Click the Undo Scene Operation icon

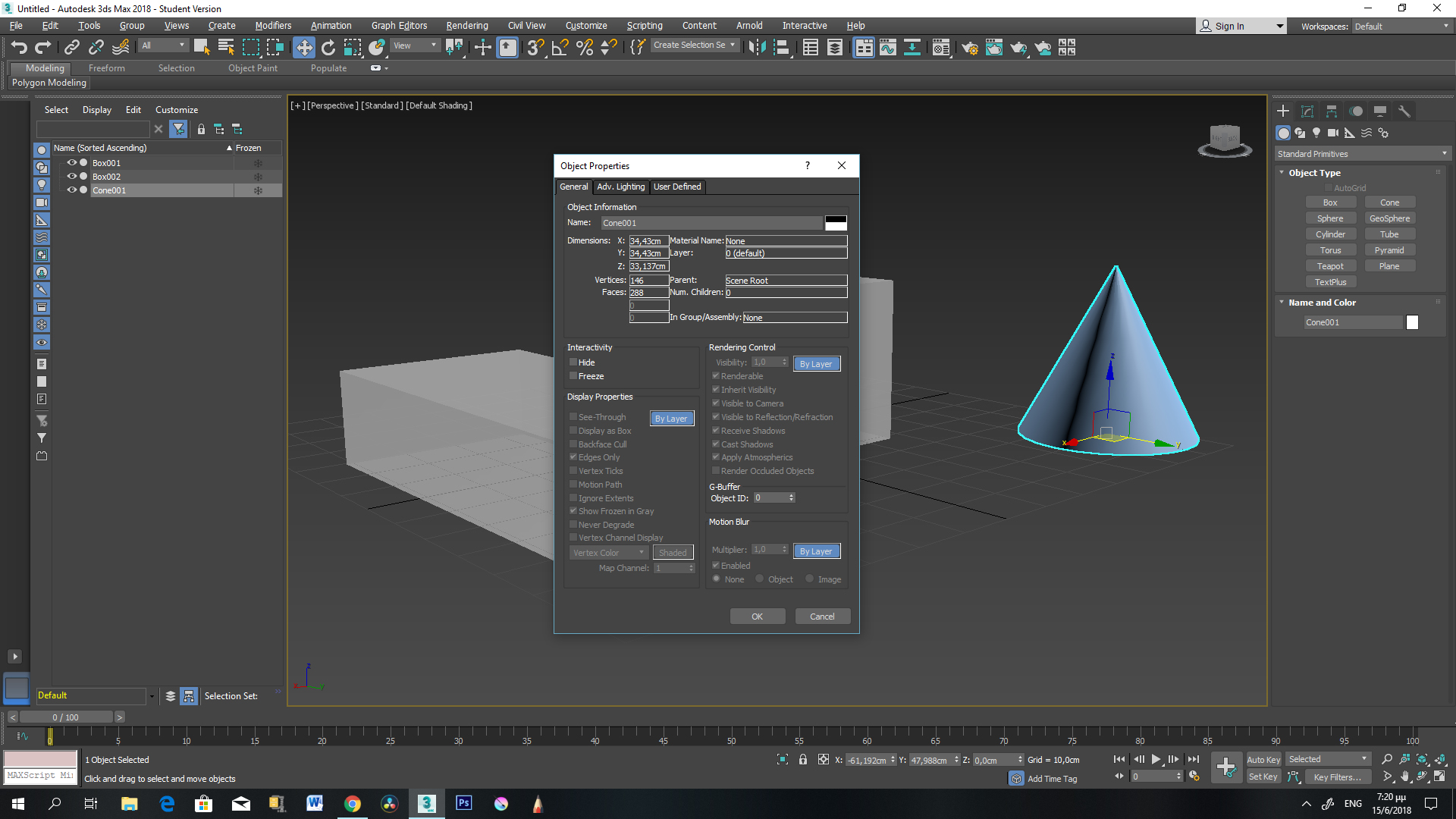point(18,47)
